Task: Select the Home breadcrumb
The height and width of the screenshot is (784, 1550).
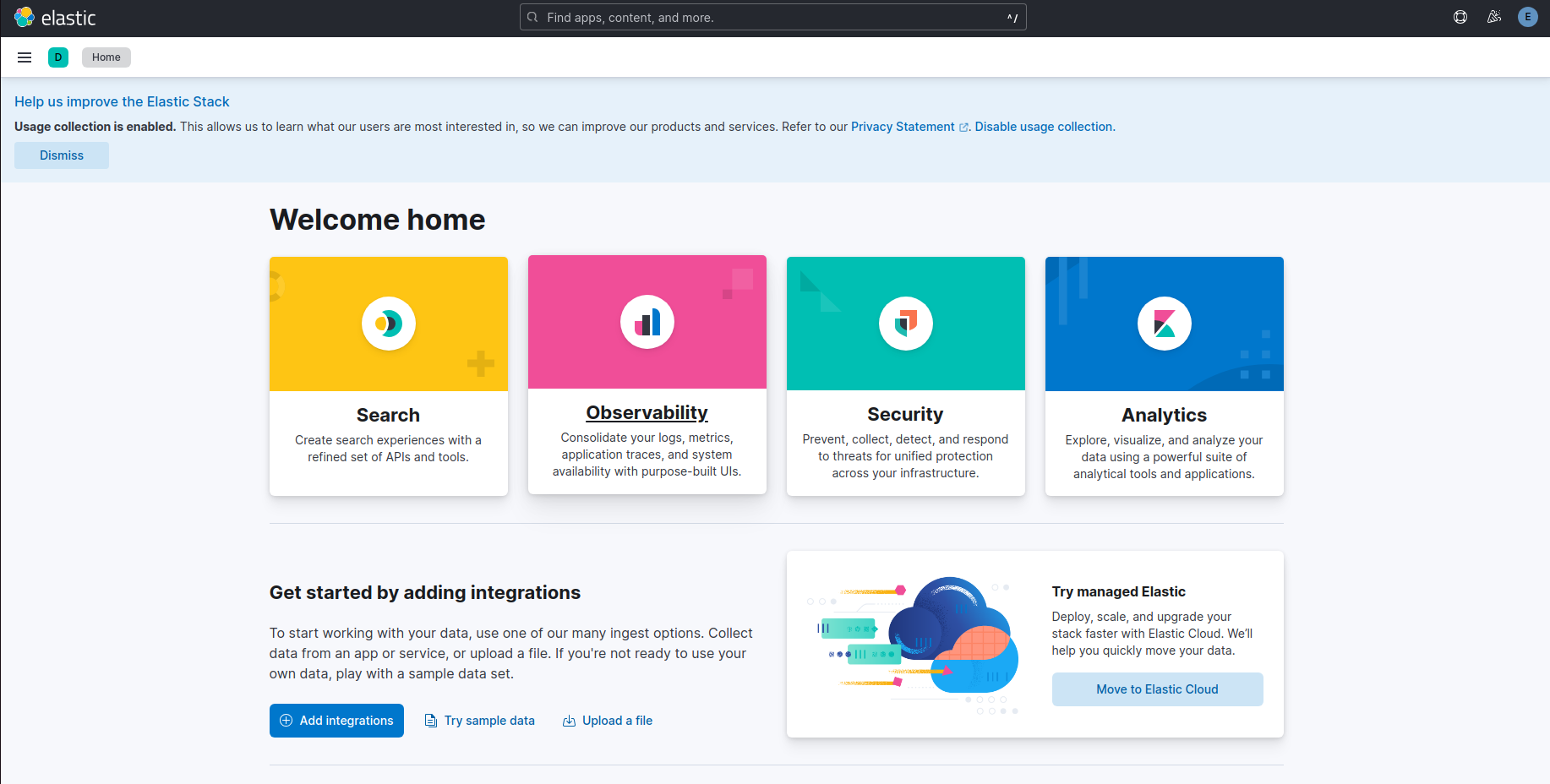Action: coord(106,57)
